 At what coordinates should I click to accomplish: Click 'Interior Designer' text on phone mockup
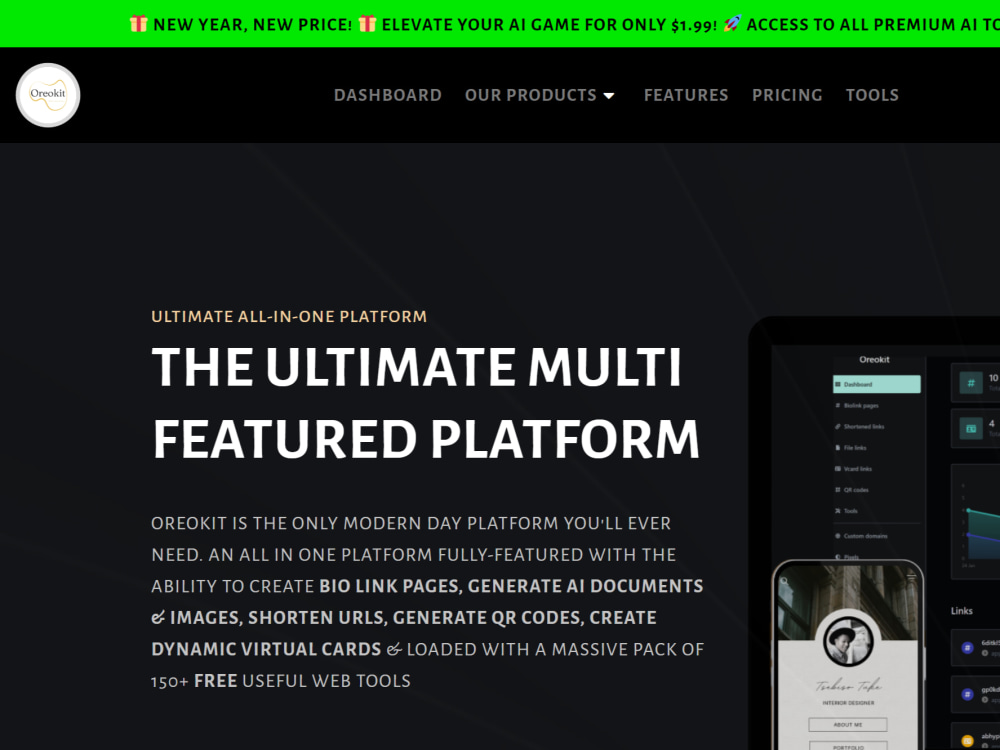[848, 703]
